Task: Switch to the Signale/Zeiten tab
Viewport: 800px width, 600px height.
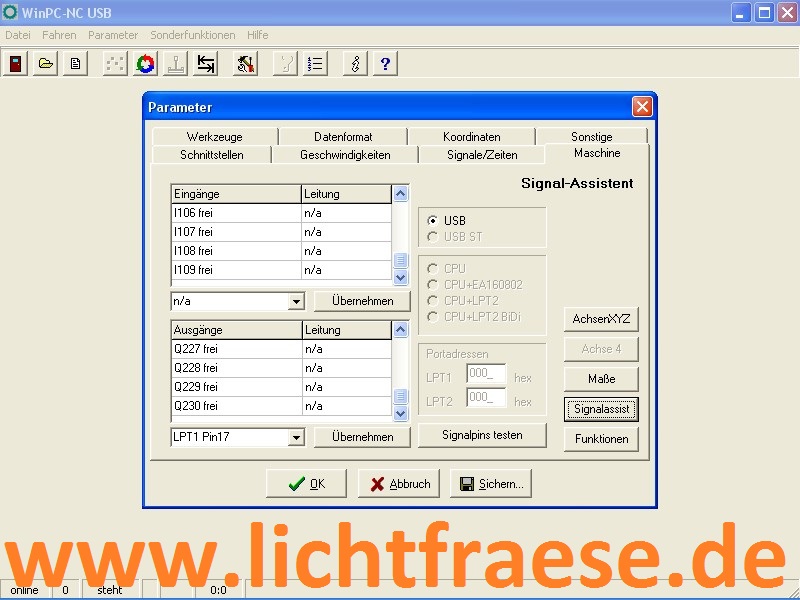Action: pos(482,155)
